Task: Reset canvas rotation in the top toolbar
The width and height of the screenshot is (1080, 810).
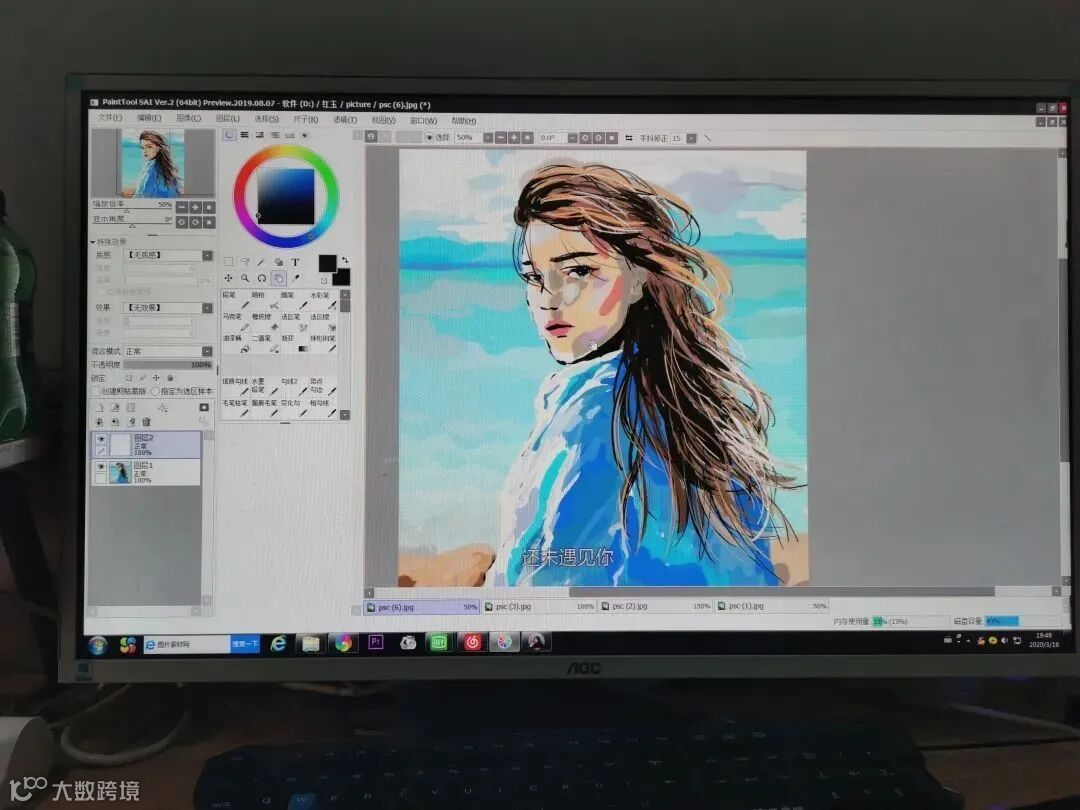Action: coord(612,138)
